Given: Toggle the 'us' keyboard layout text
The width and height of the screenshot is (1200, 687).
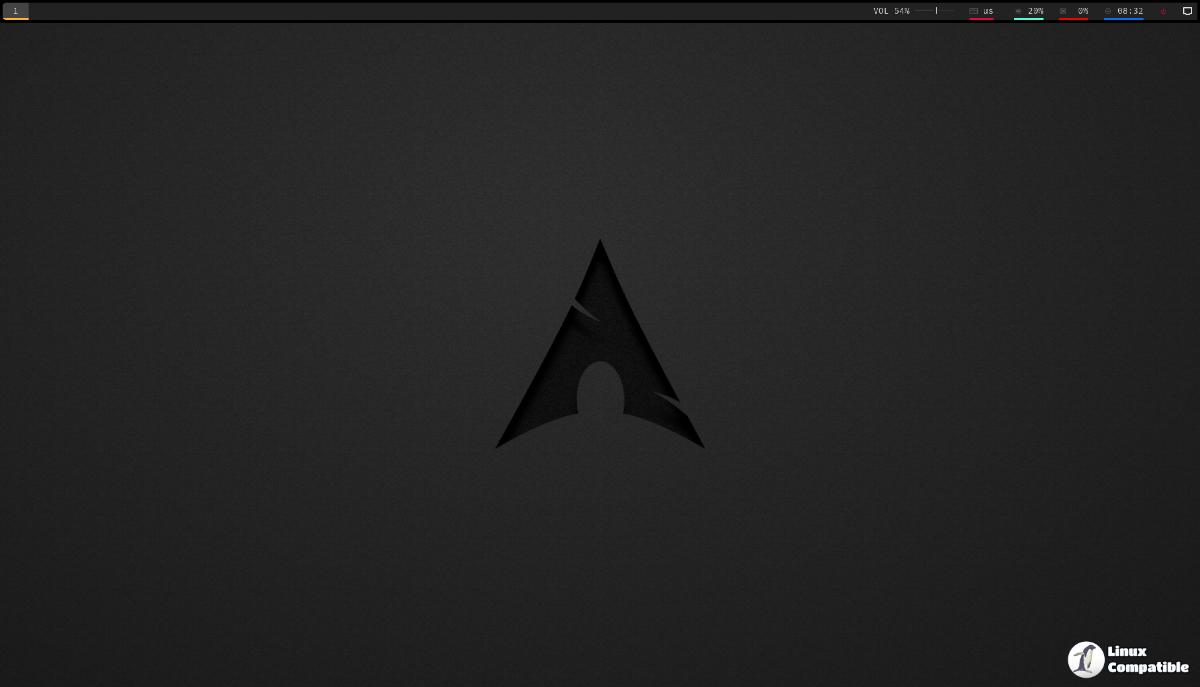Looking at the screenshot, I should (x=988, y=11).
